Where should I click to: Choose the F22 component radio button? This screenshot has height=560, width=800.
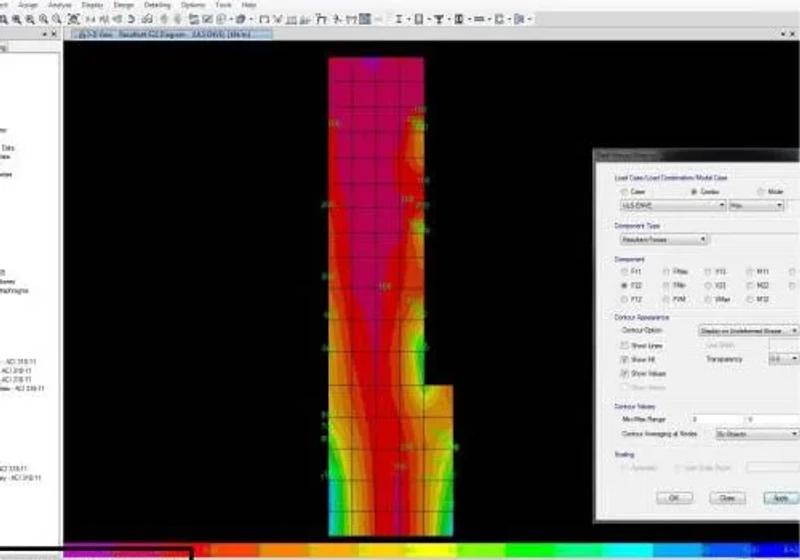point(624,286)
